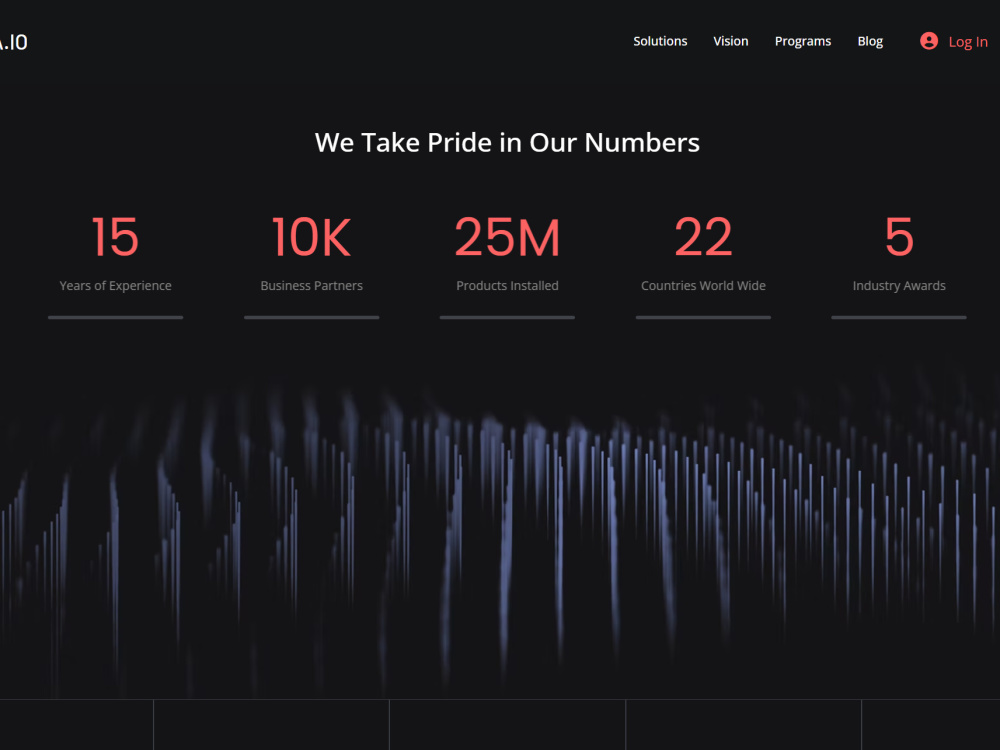Click the '25M' statistic number
Screen dimensions: 1000x750
coord(507,237)
